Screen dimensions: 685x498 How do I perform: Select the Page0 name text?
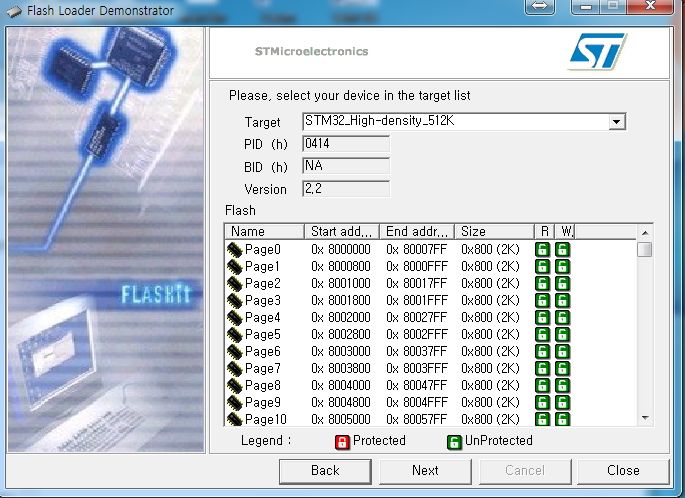coord(263,249)
